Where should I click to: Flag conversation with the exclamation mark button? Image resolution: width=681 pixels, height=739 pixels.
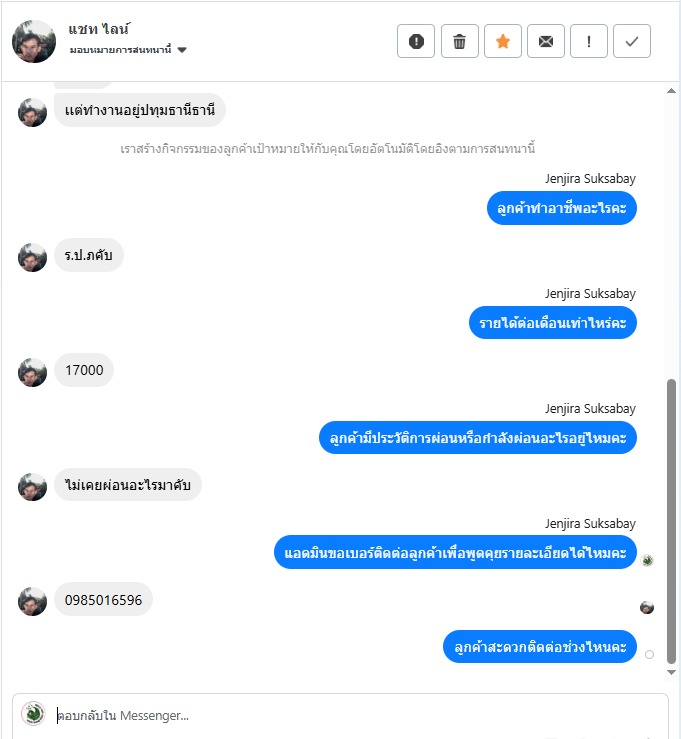[x=589, y=41]
